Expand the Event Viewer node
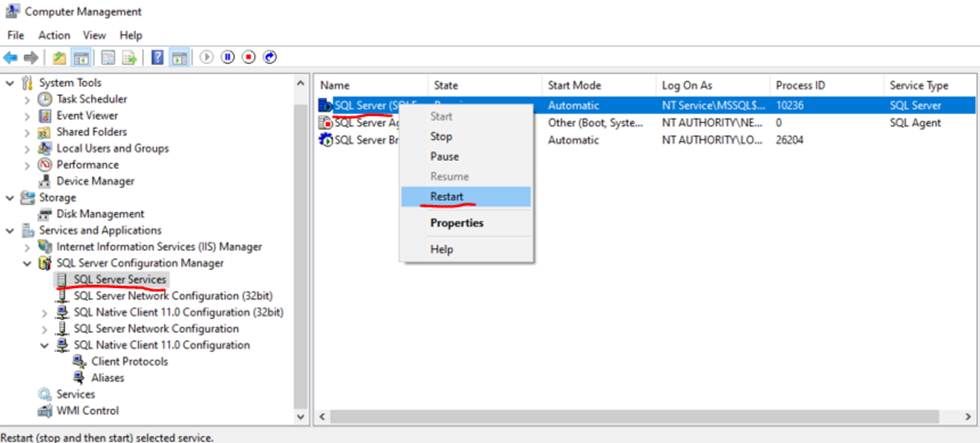The height and width of the screenshot is (443, 980). click(27, 116)
